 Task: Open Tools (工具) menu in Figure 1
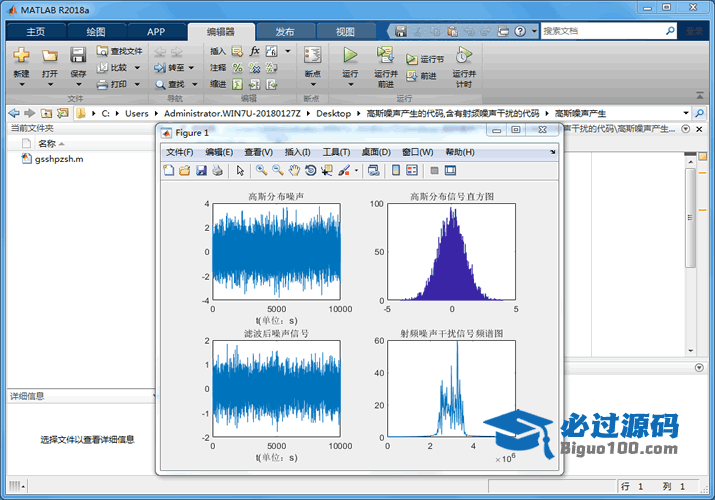[337, 152]
